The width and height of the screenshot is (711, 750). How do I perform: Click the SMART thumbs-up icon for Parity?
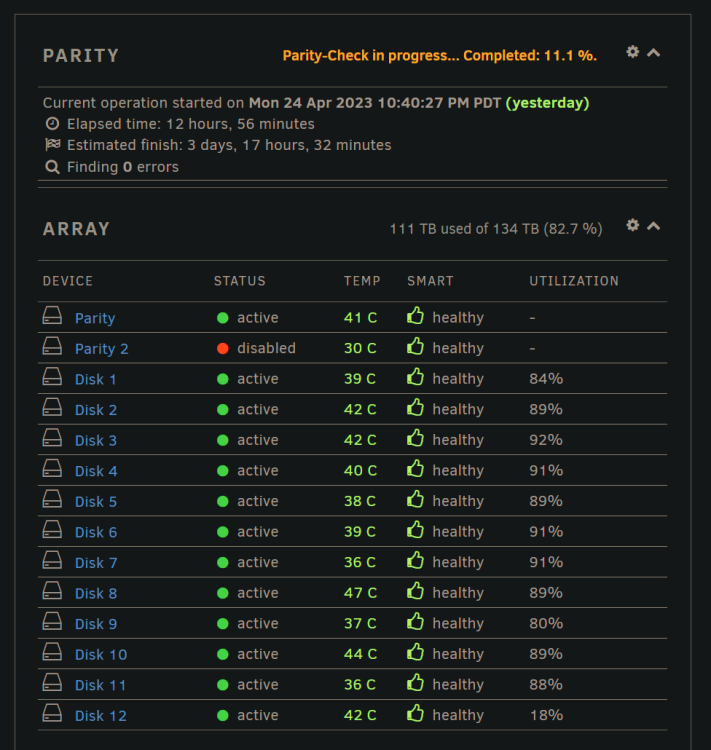pyautogui.click(x=415, y=316)
